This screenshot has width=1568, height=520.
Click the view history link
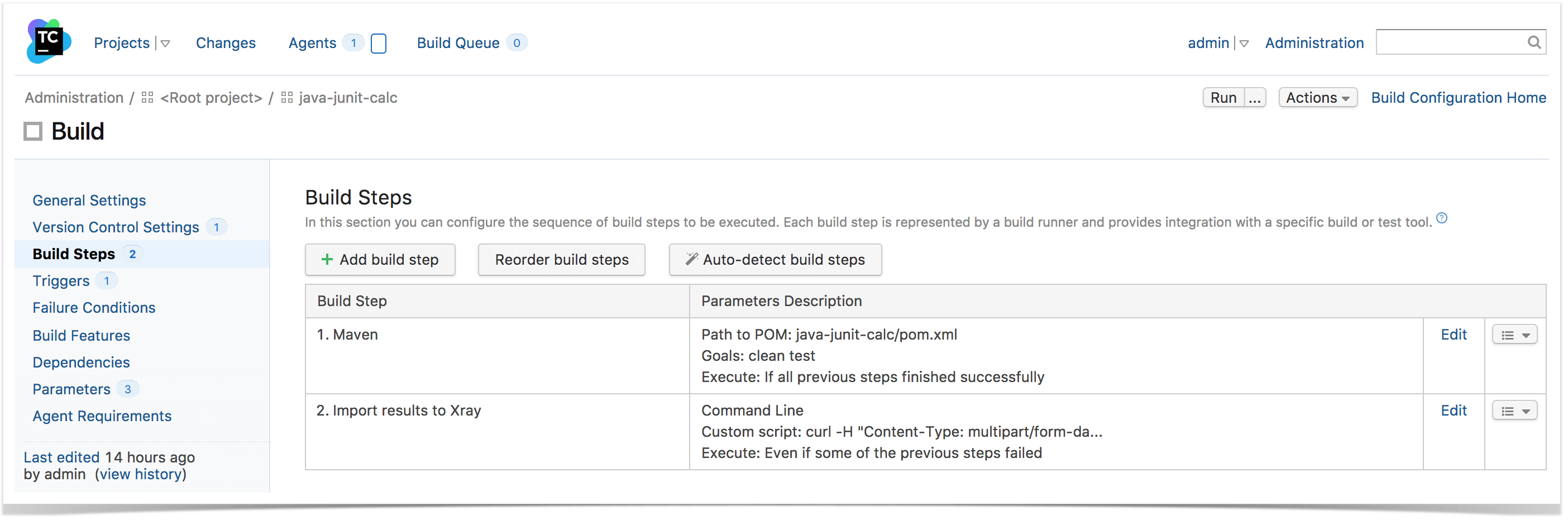(141, 474)
